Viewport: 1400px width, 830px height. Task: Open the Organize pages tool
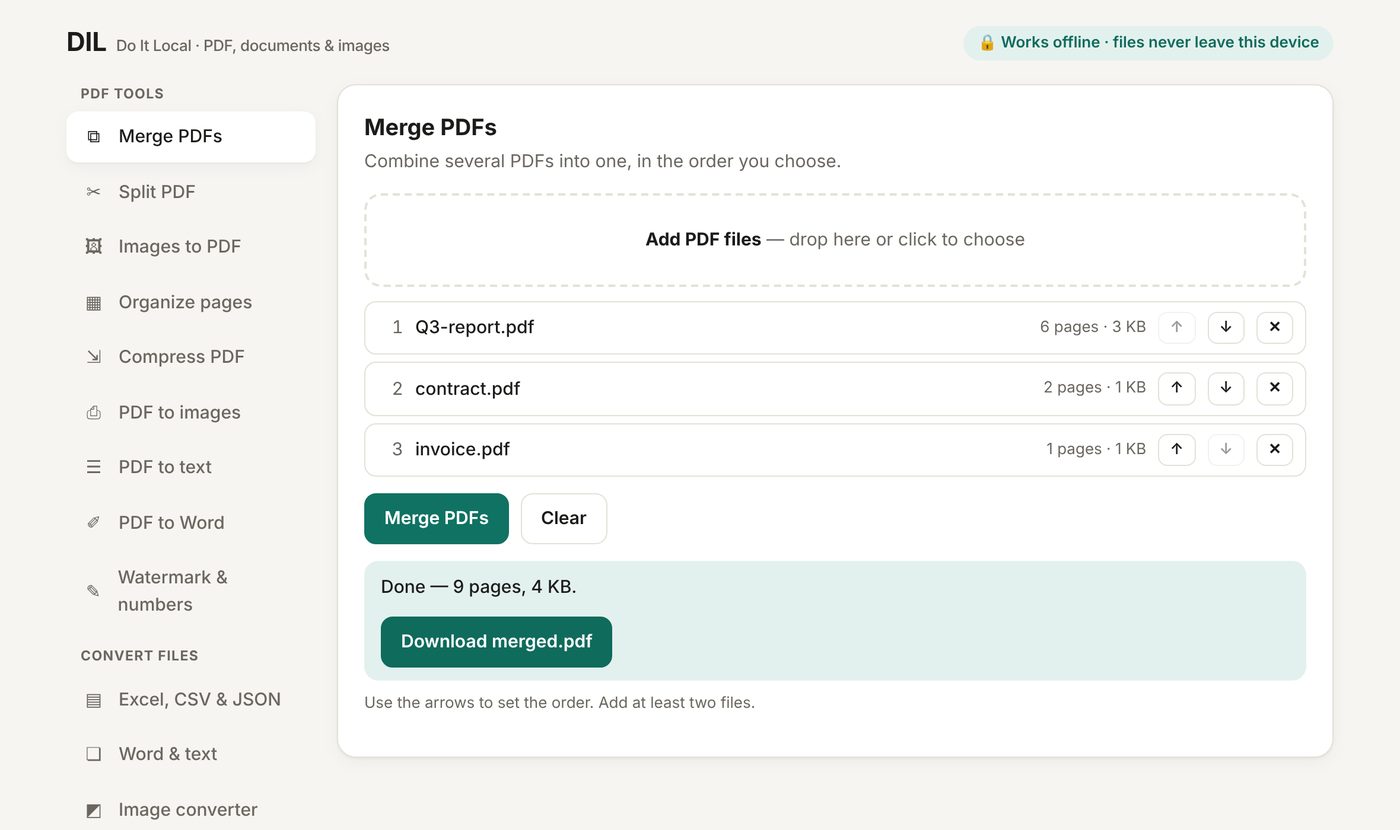click(x=191, y=302)
